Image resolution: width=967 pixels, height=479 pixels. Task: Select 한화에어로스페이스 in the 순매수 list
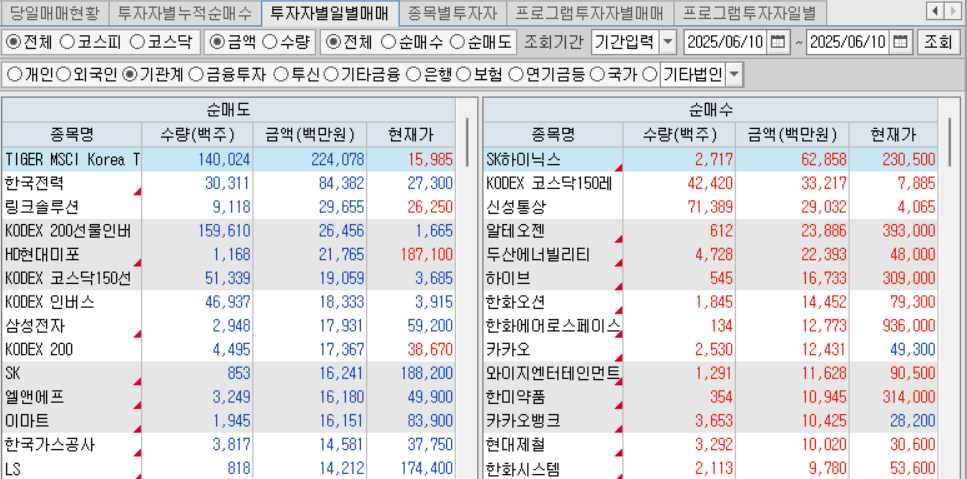tap(710, 326)
